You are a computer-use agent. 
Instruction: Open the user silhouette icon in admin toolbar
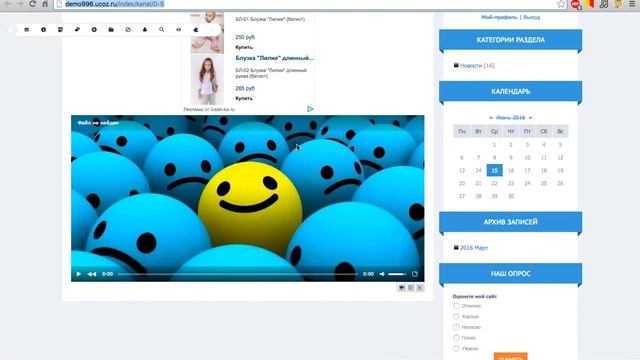[145, 30]
